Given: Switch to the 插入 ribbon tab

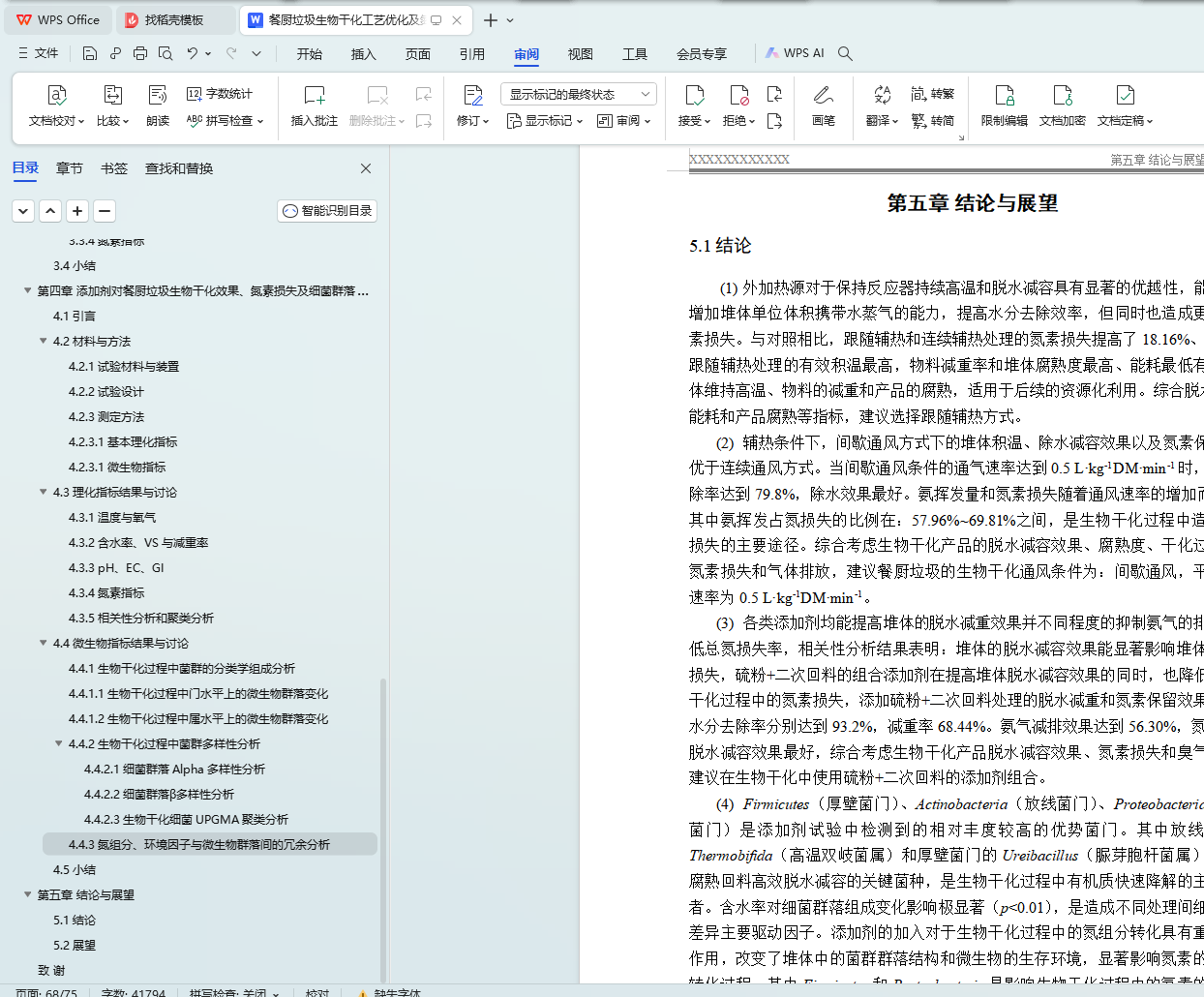Looking at the screenshot, I should point(364,54).
